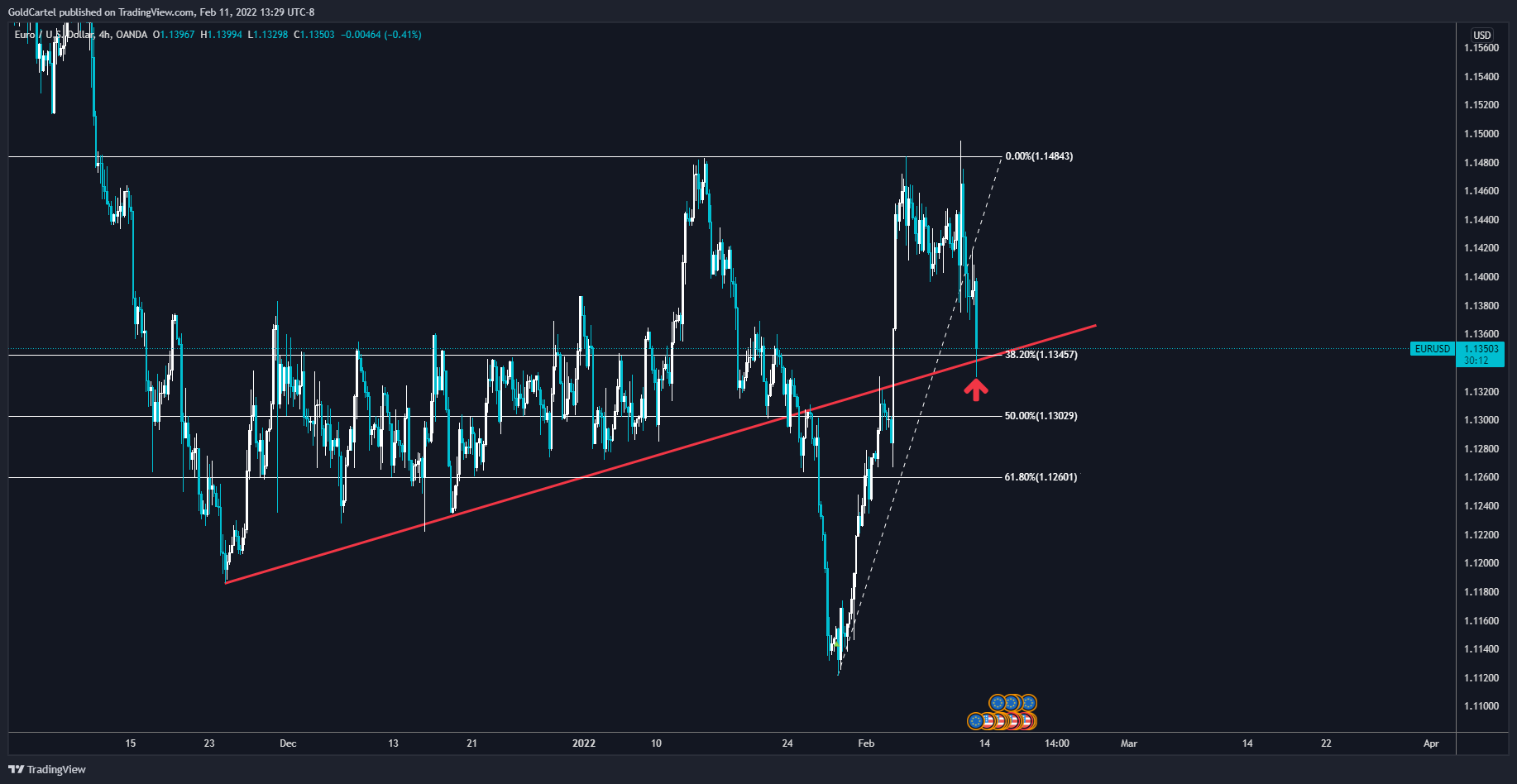1517x784 pixels.
Task: Click the Mar label on time axis
Action: point(1129,743)
